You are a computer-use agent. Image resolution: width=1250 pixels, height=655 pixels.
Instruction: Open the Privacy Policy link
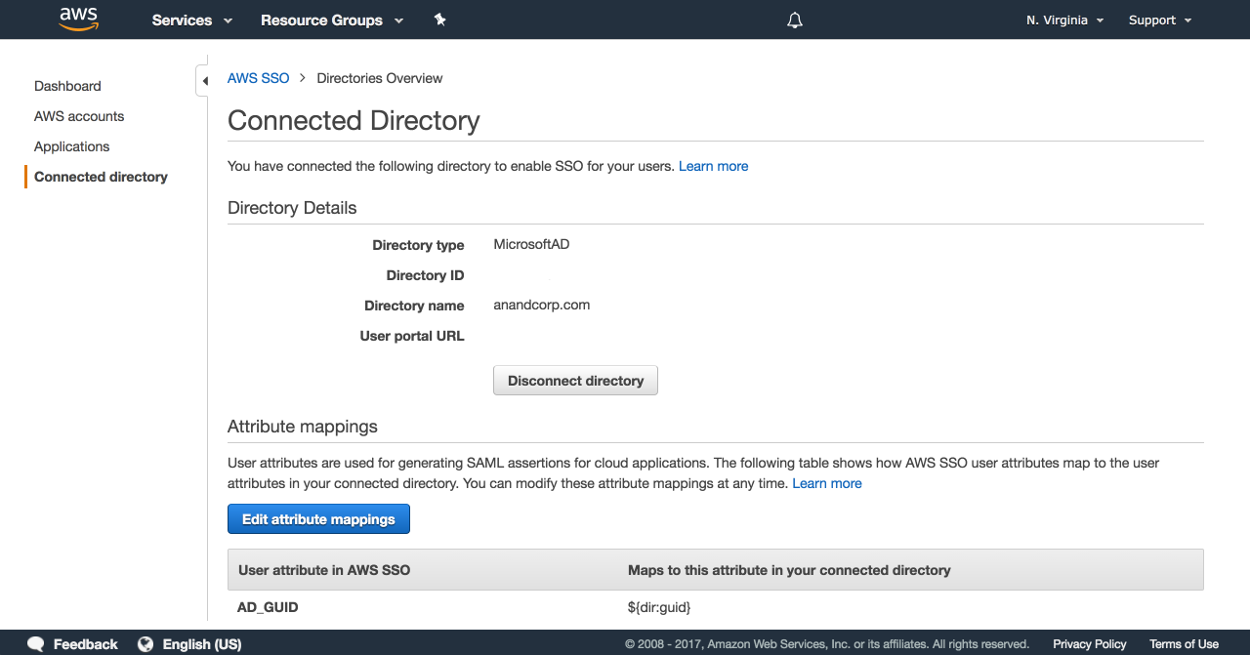(1090, 644)
